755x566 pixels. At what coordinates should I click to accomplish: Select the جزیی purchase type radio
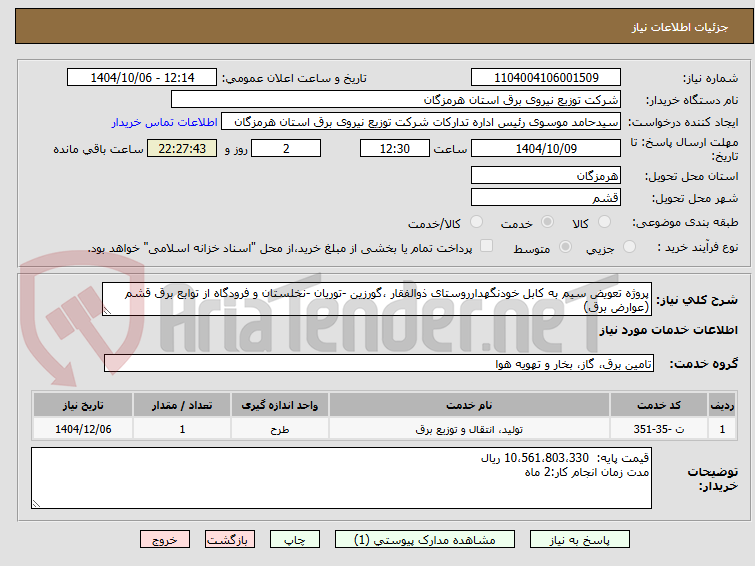click(x=629, y=247)
